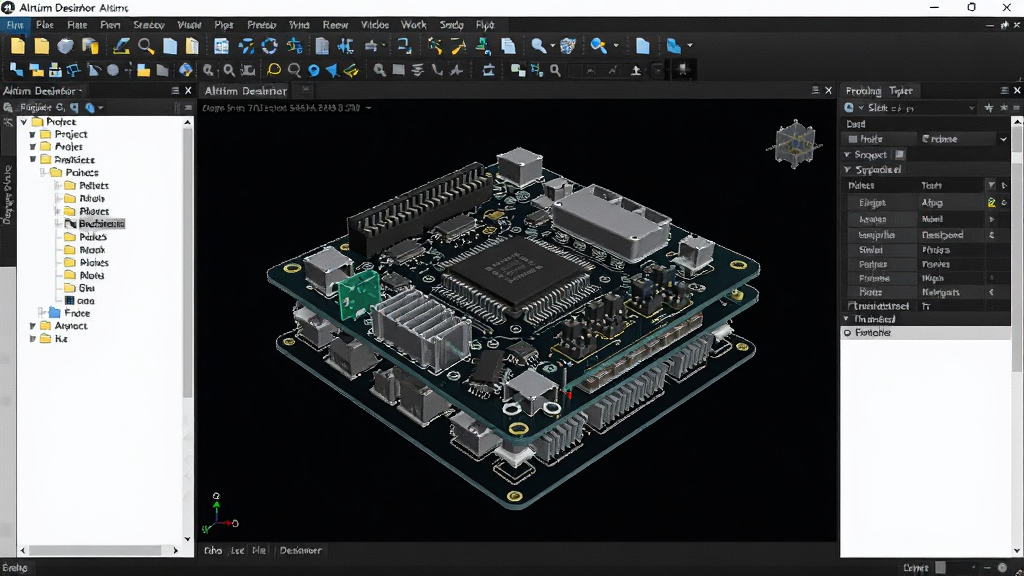
Task: Click the blue and orange sphere icon
Action: pyautogui.click(x=186, y=70)
